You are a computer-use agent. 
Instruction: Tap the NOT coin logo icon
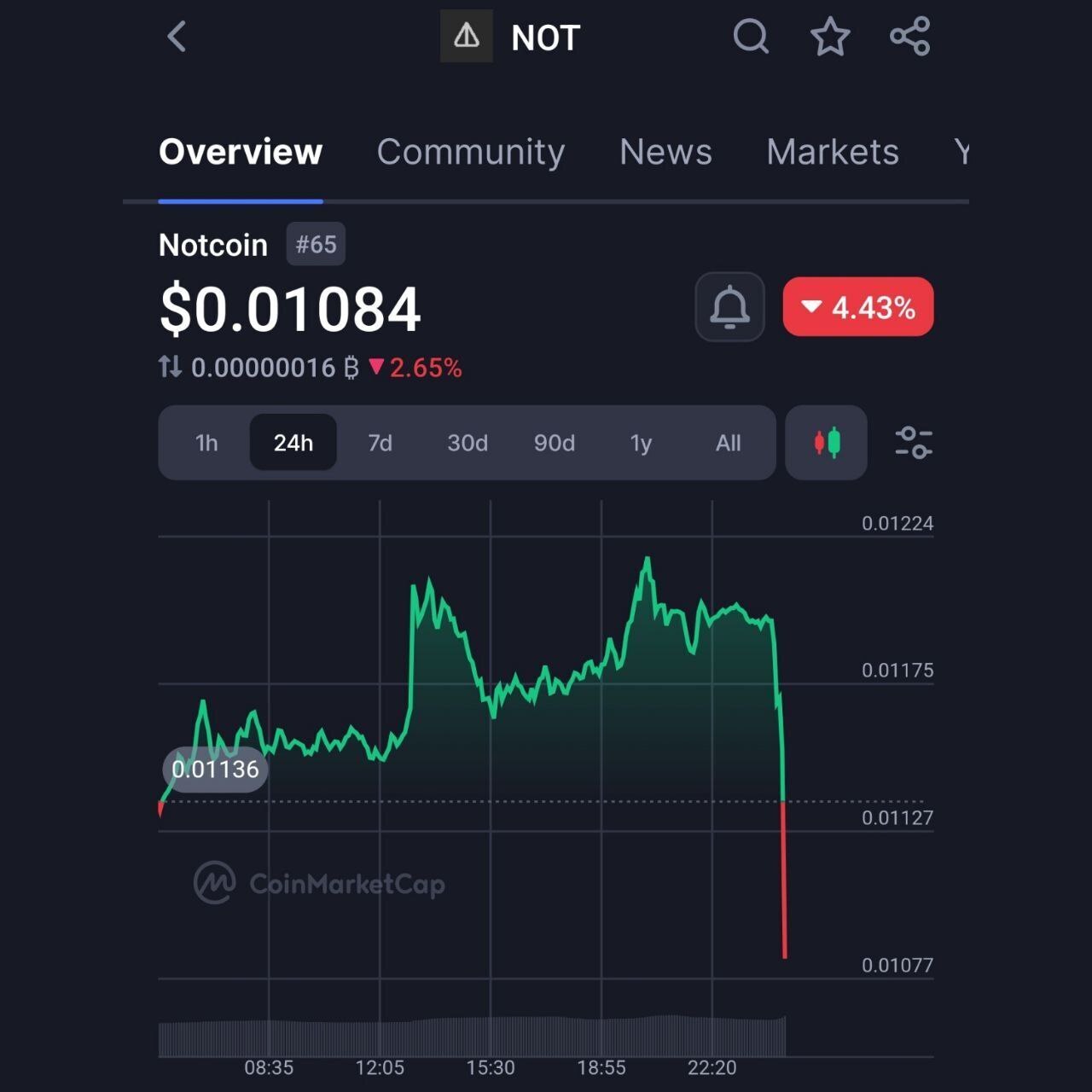tap(466, 37)
